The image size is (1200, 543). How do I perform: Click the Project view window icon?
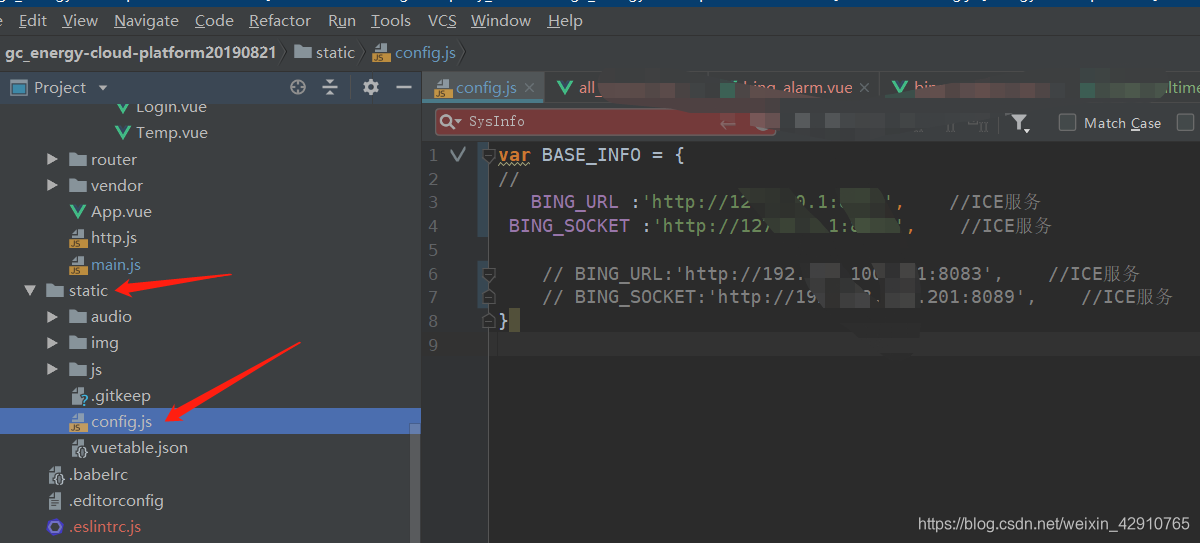tap(18, 87)
